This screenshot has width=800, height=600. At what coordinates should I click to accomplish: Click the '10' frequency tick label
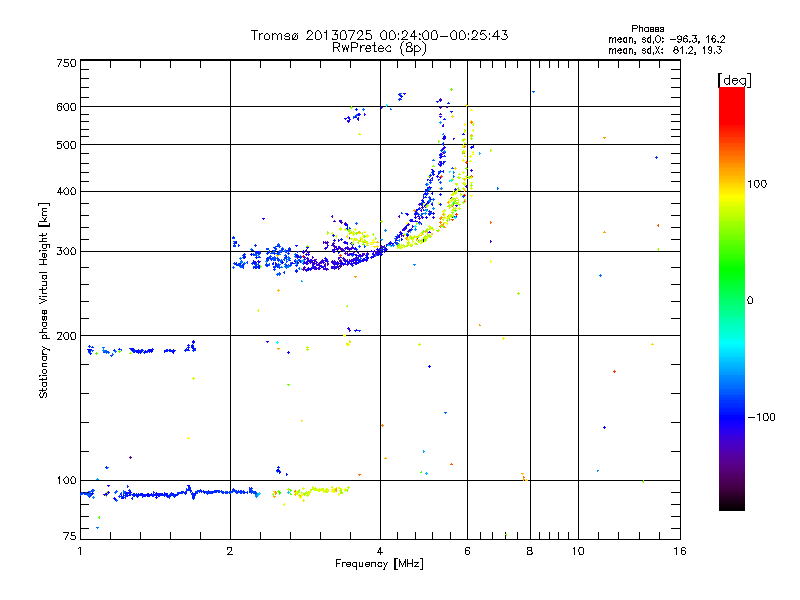(578, 551)
